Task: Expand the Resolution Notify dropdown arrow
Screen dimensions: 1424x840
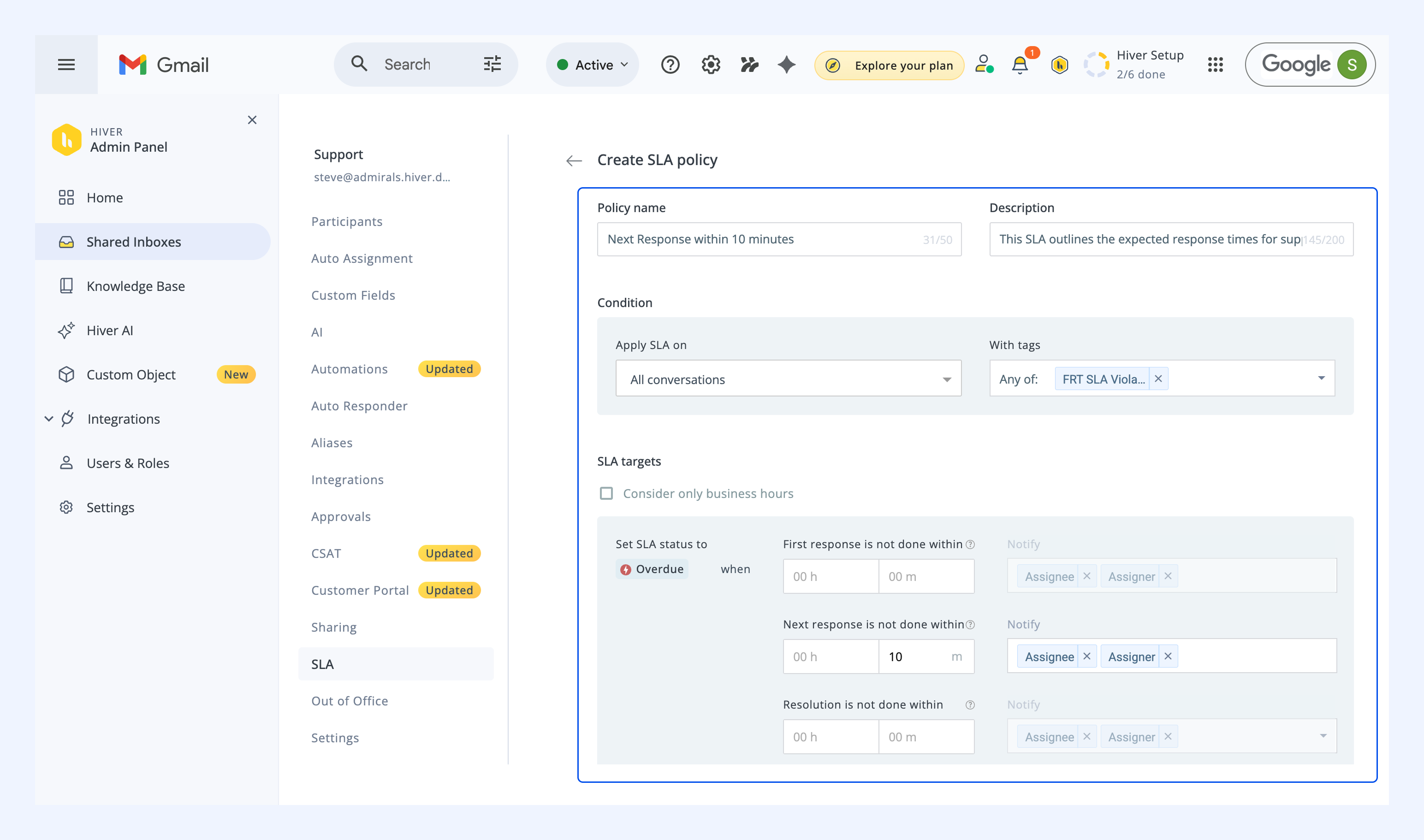Action: pos(1323,736)
